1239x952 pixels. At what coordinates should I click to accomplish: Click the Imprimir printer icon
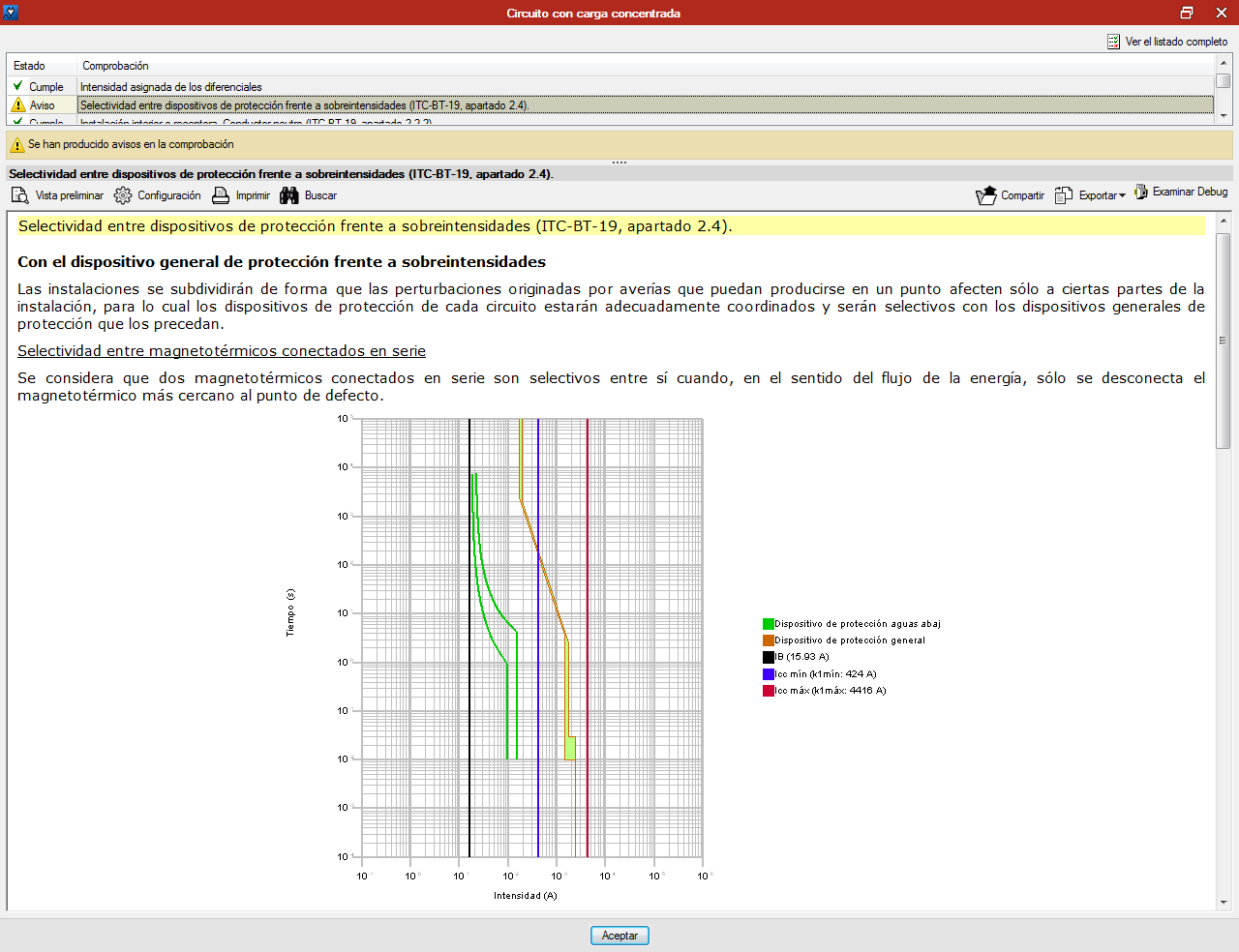point(221,195)
